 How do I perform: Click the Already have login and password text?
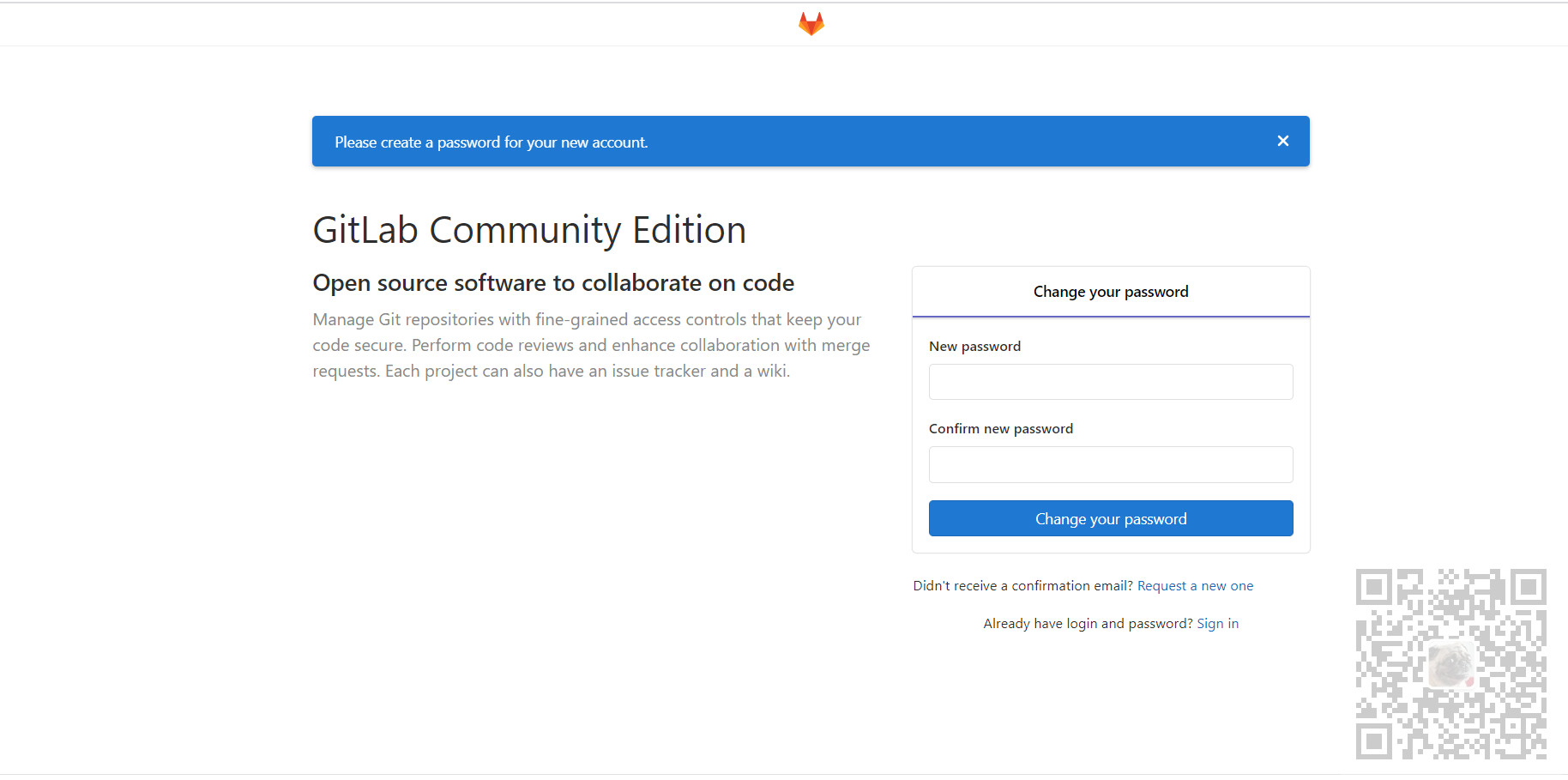click(1088, 624)
